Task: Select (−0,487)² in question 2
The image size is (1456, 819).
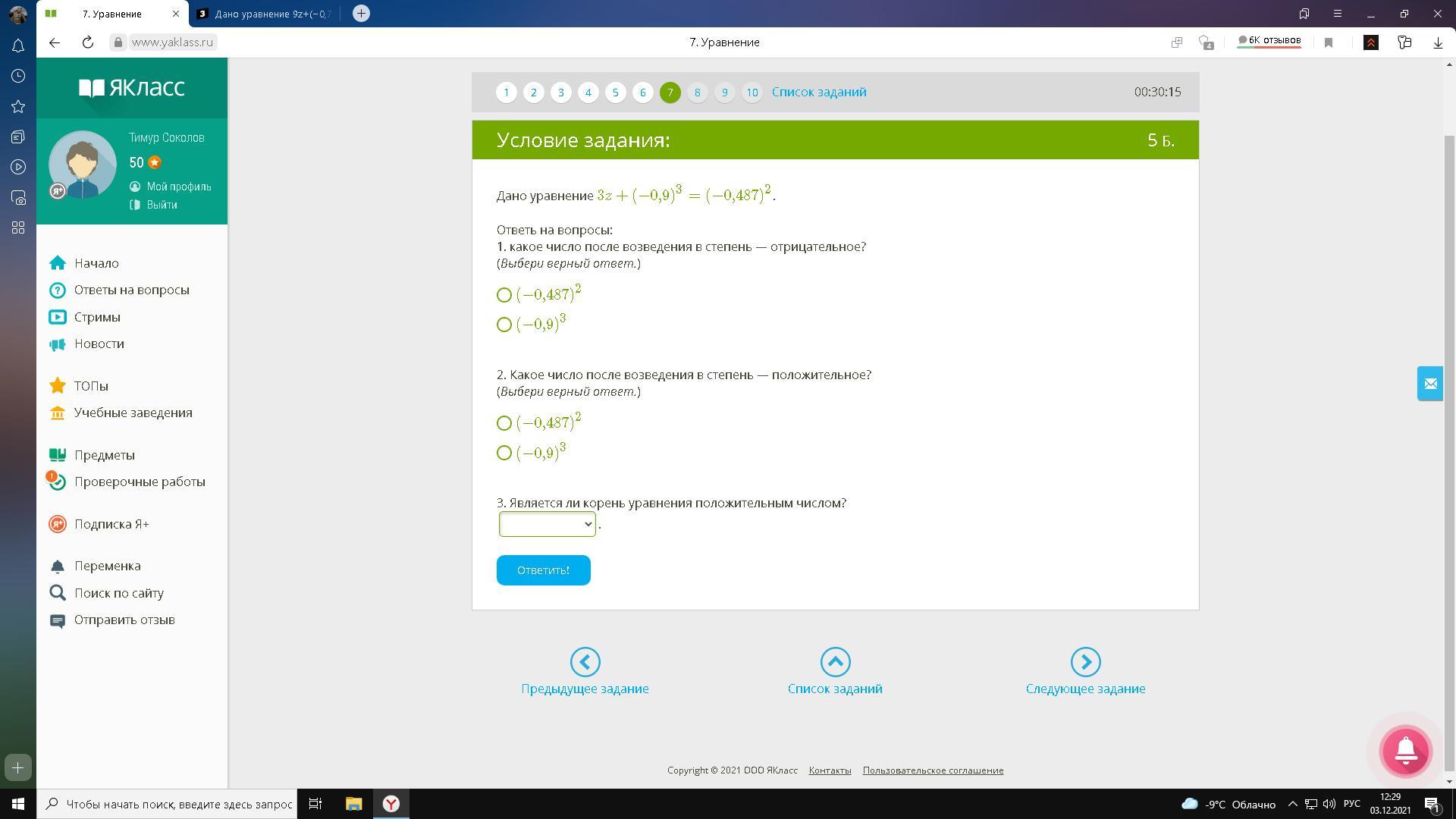Action: coord(504,423)
